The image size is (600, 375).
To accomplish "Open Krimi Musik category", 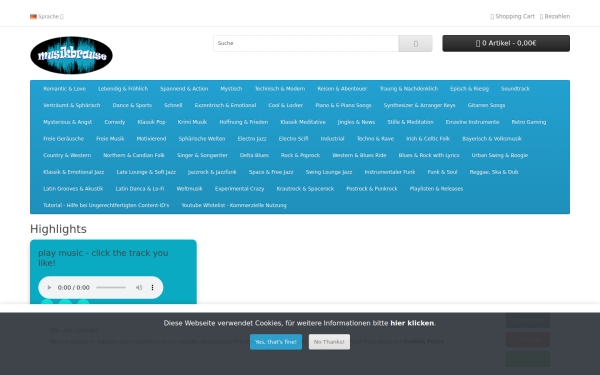I will click(x=192, y=122).
